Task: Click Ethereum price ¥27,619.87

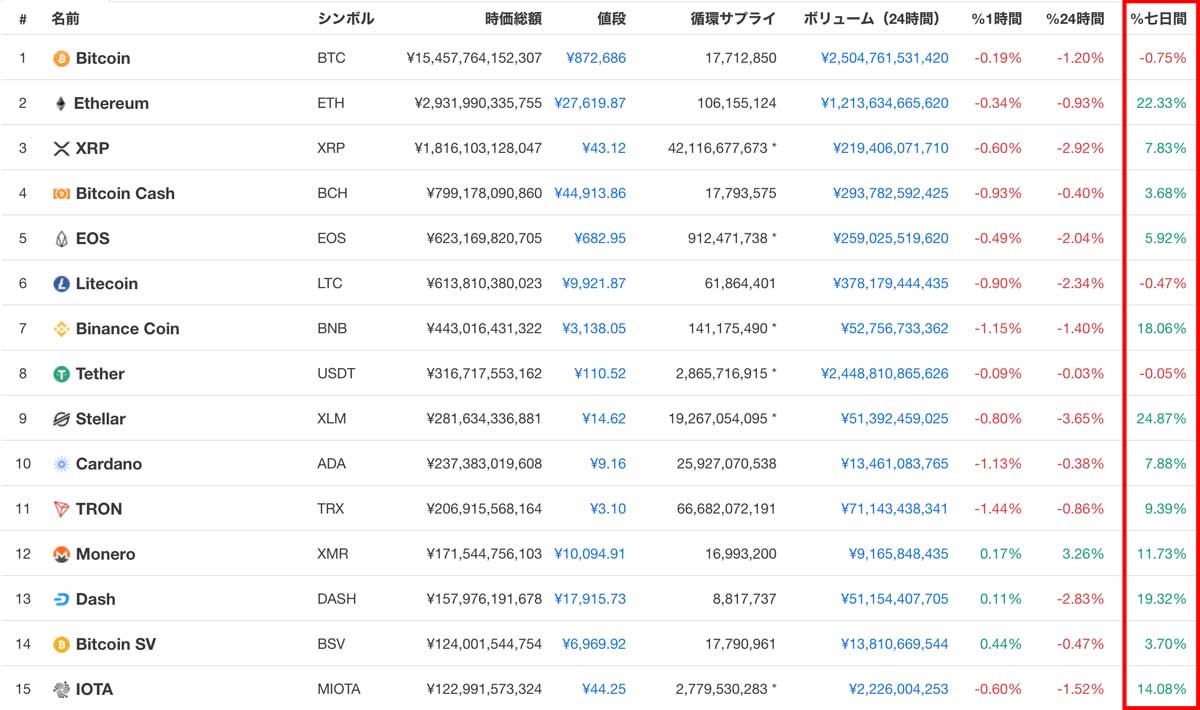Action: pos(591,103)
